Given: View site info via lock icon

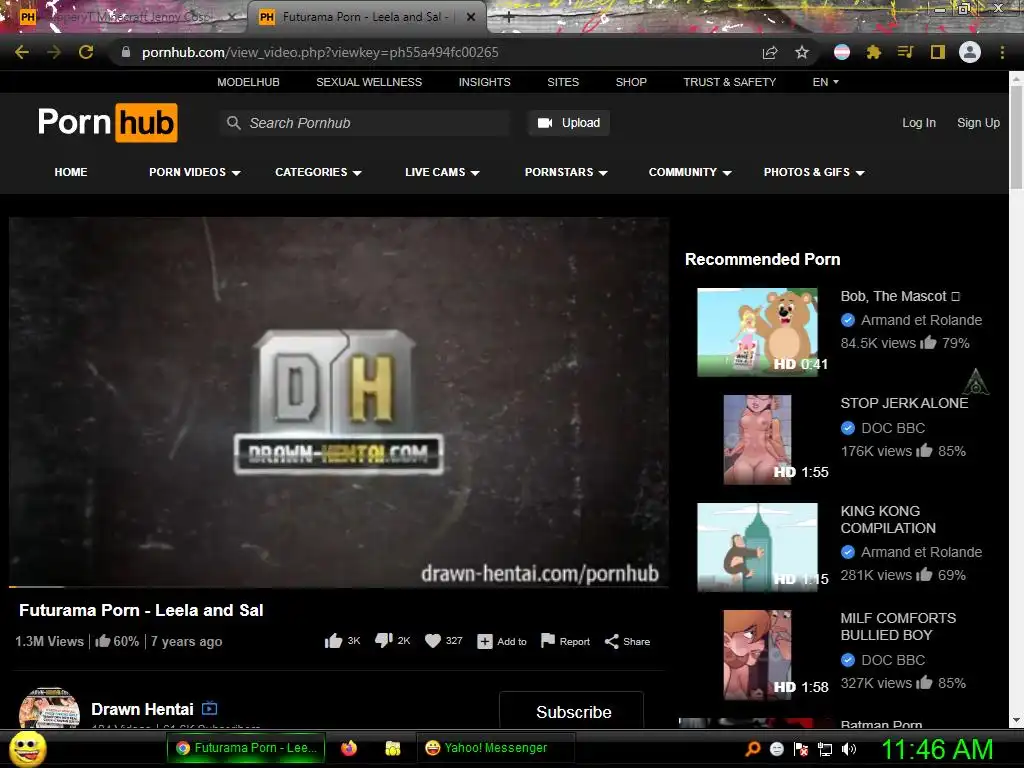Looking at the screenshot, I should pyautogui.click(x=126, y=52).
